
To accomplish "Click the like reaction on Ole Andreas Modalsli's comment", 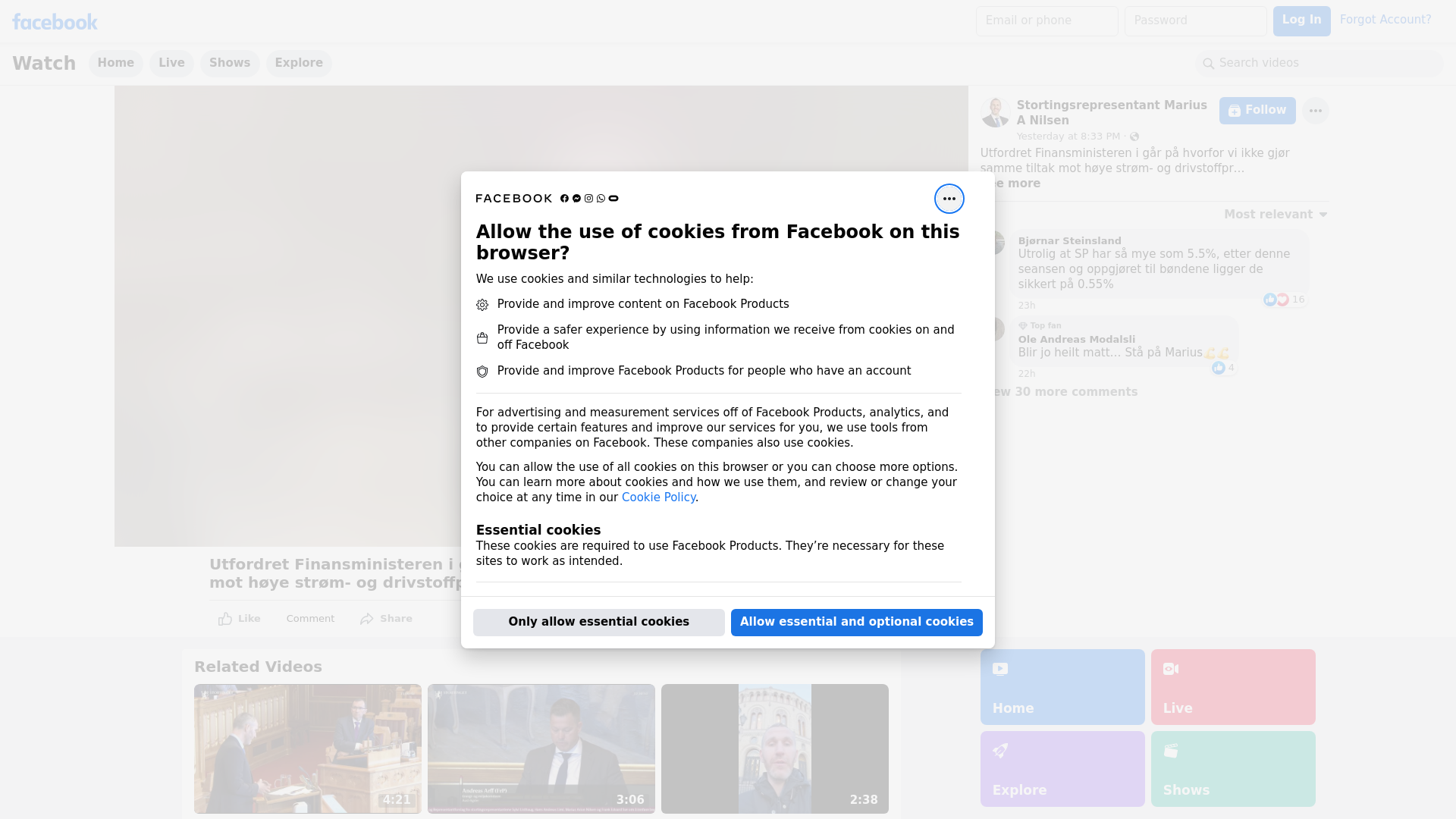I will coord(1218,368).
